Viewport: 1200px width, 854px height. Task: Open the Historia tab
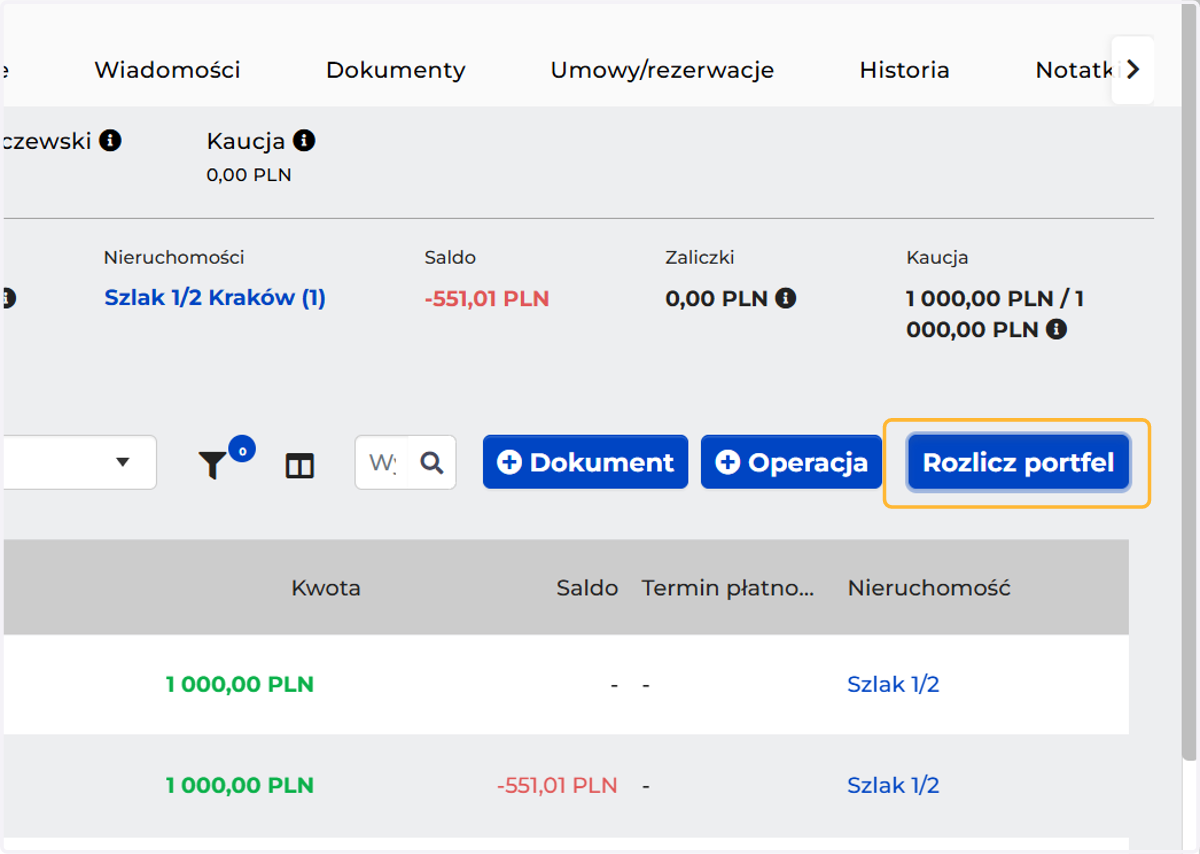pos(904,70)
